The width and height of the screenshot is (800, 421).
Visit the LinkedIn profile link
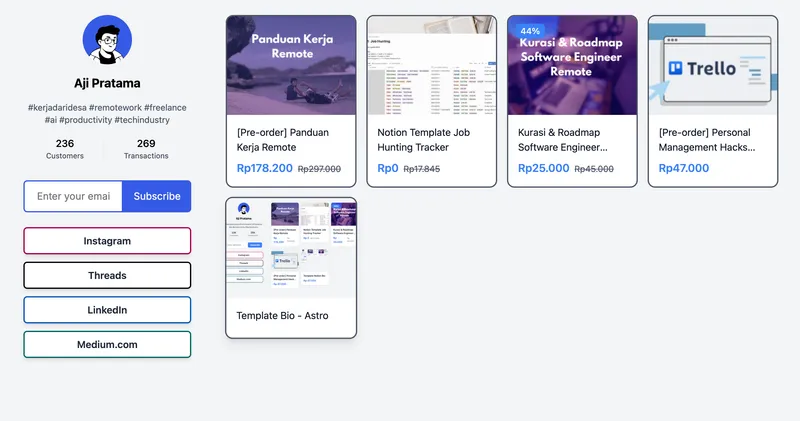pyautogui.click(x=107, y=310)
